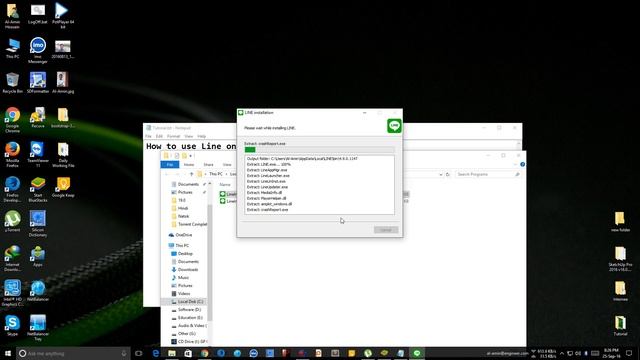This screenshot has height=360, width=640.
Task: Open the Windows Start menu
Action: click(8, 353)
